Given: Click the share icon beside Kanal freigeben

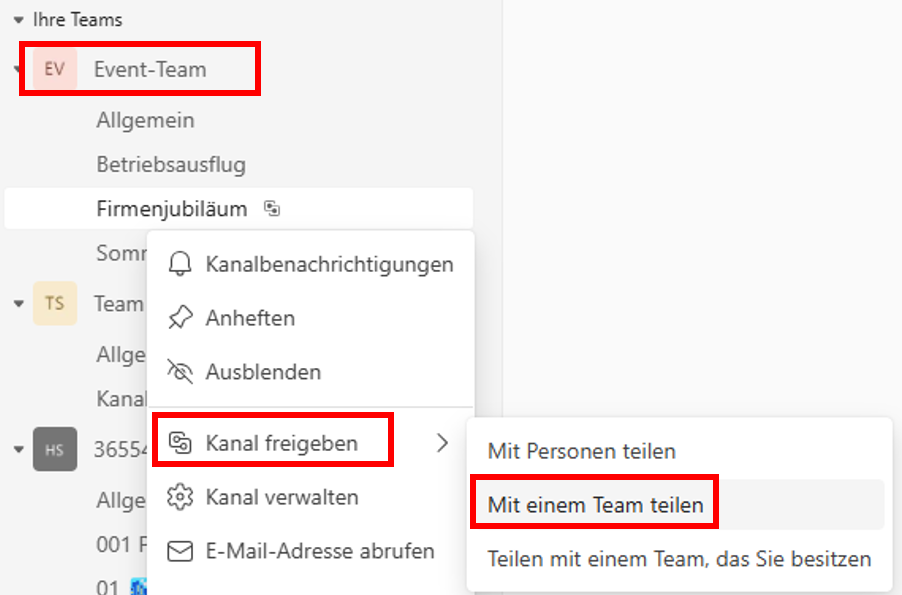Looking at the screenshot, I should pyautogui.click(x=180, y=443).
